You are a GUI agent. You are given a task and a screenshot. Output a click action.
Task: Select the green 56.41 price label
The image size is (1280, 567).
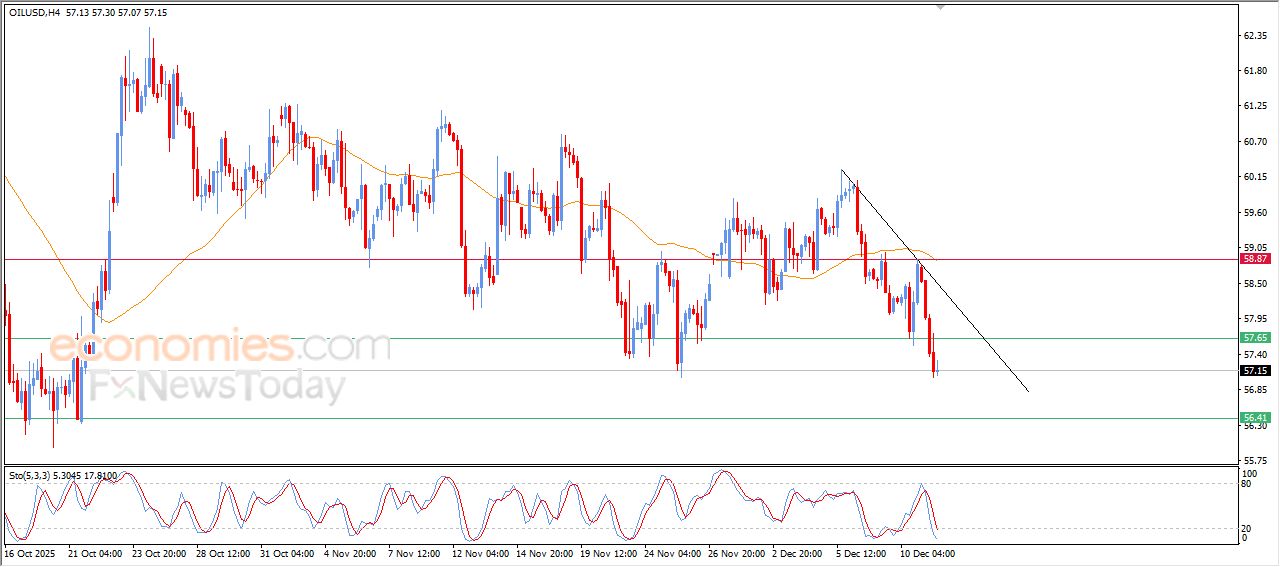coord(1254,418)
